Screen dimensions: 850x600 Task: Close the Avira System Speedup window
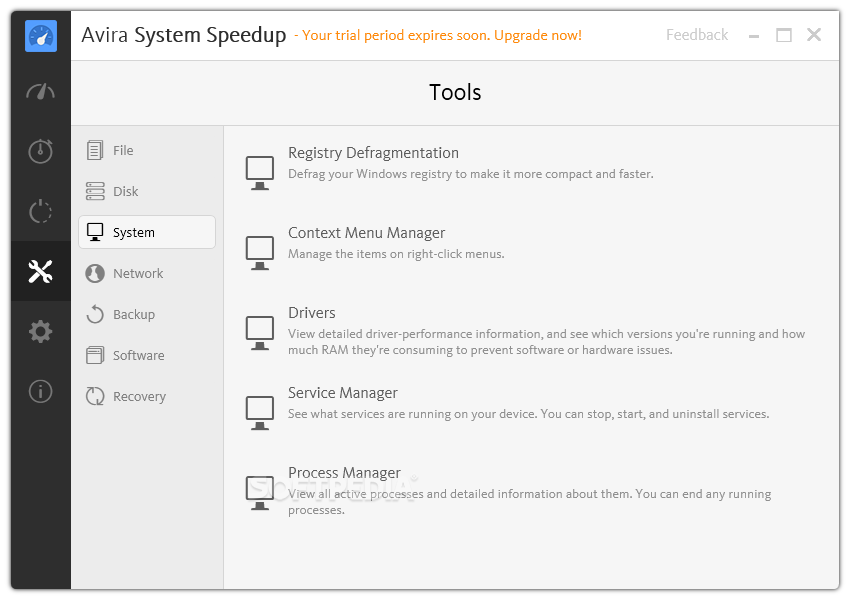point(814,35)
